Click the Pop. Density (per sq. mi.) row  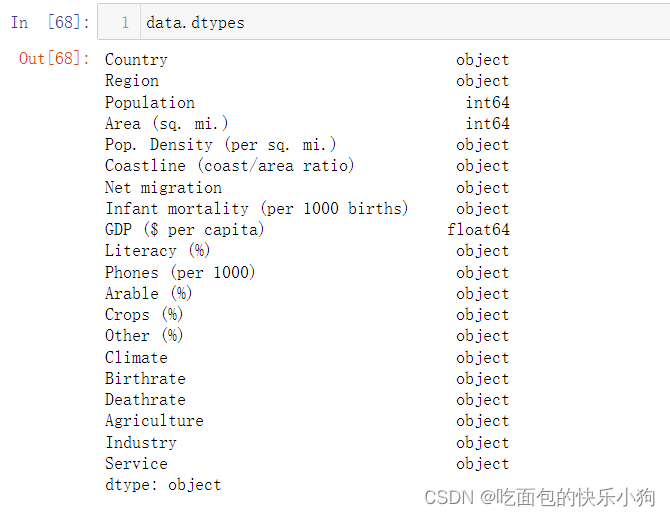click(307, 145)
